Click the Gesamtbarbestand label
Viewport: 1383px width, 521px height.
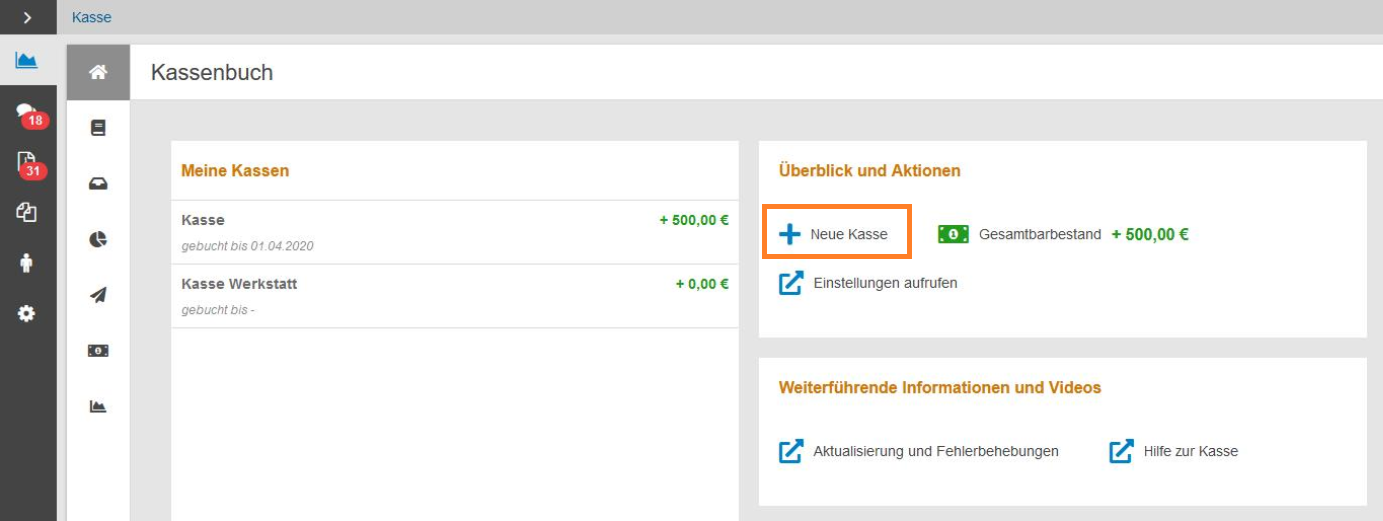point(1040,234)
